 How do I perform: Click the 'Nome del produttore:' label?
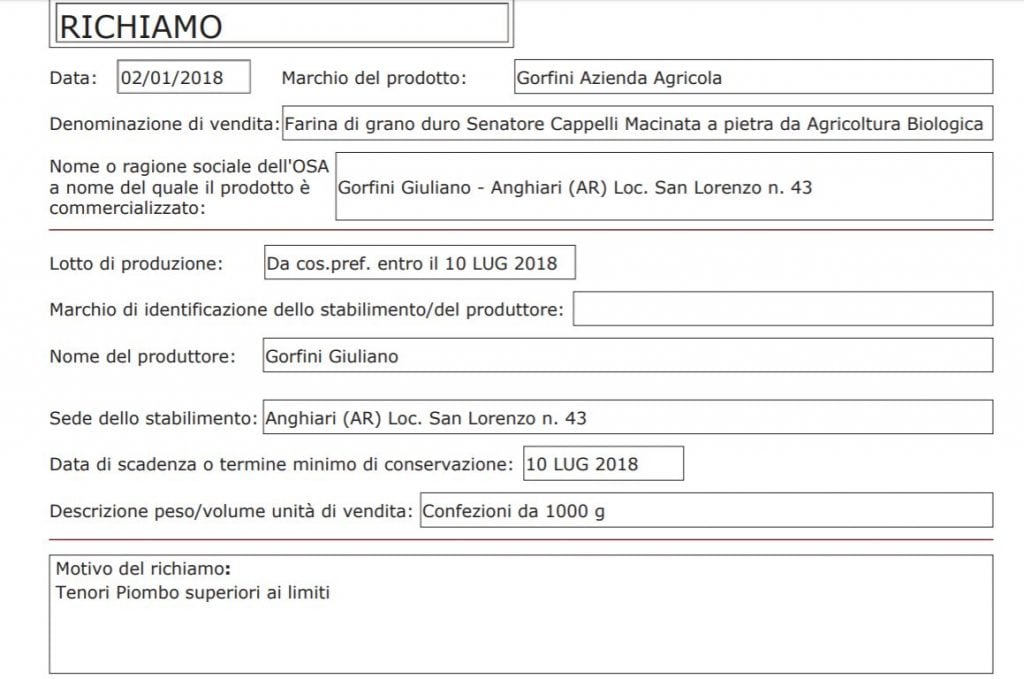coord(142,356)
